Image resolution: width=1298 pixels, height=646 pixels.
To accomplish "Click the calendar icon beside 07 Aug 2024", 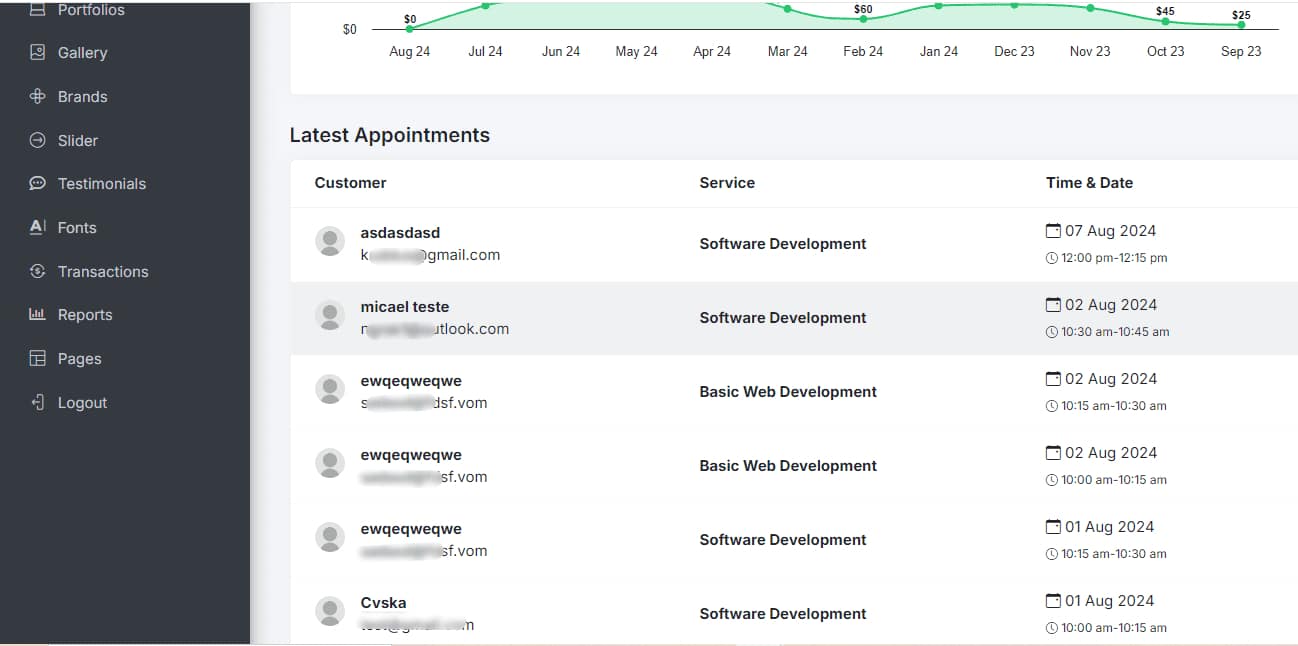I will coord(1053,231).
